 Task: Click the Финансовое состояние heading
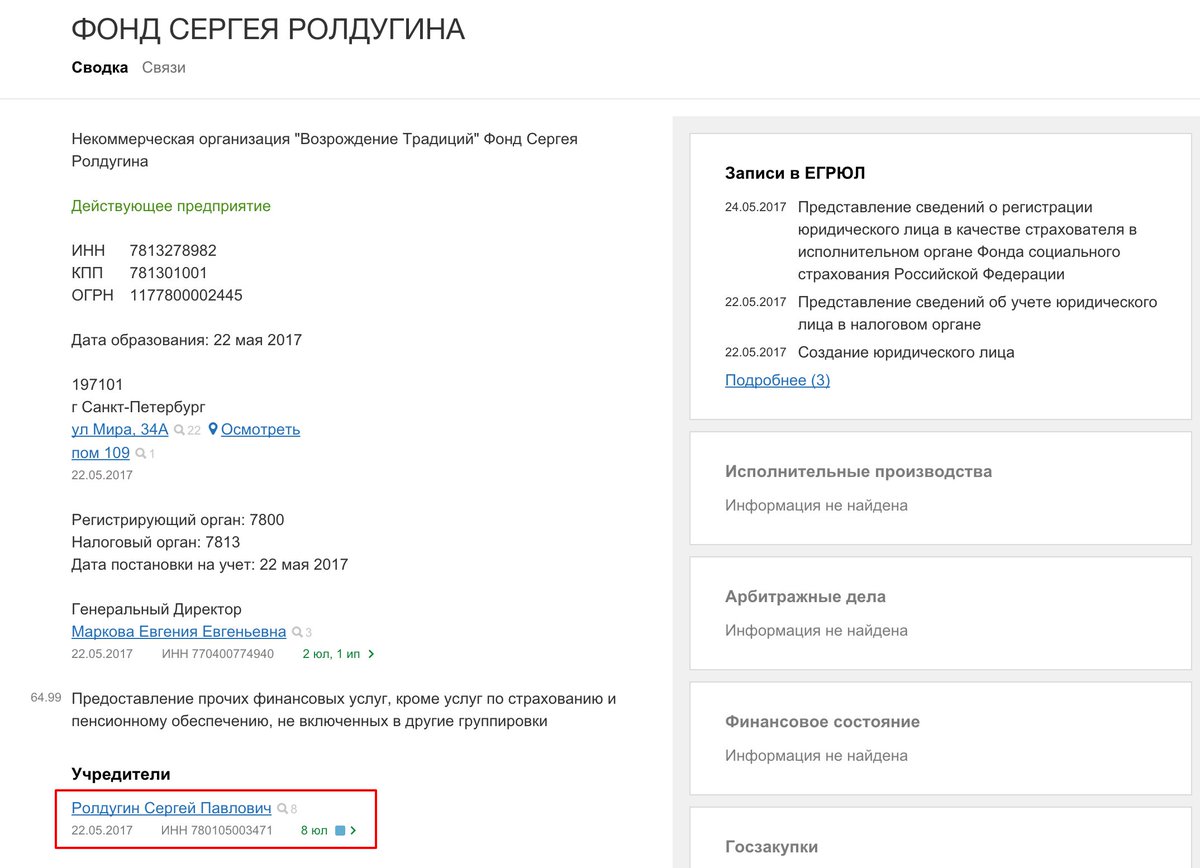click(x=822, y=721)
